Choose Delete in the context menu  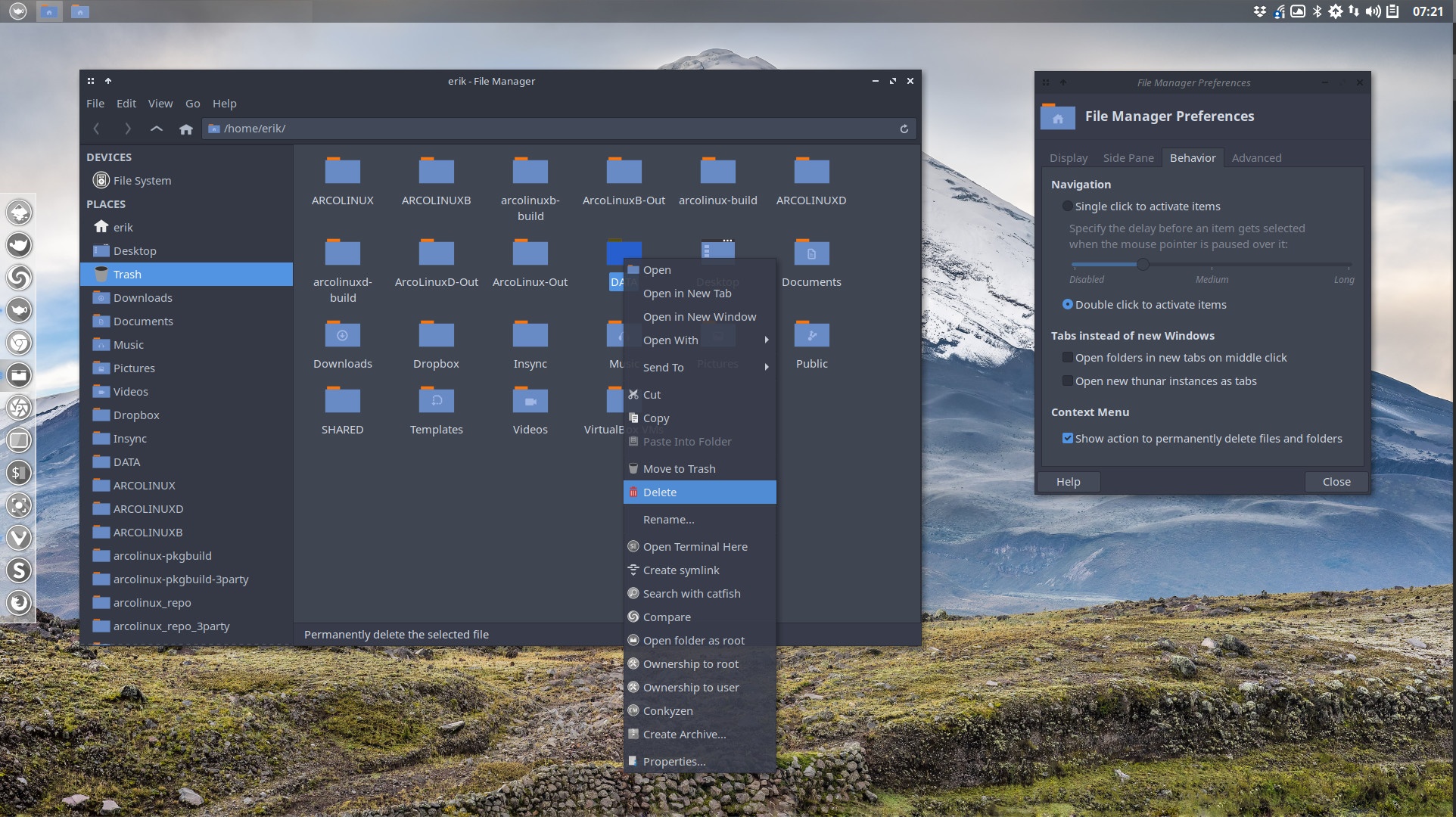coord(660,492)
